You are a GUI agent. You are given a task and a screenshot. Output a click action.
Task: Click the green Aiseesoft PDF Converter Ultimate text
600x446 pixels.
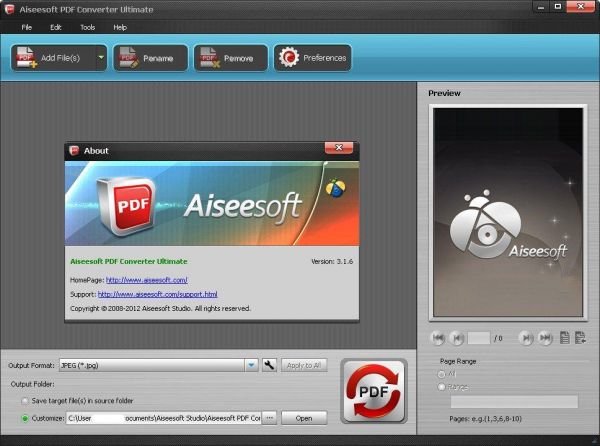tap(129, 262)
